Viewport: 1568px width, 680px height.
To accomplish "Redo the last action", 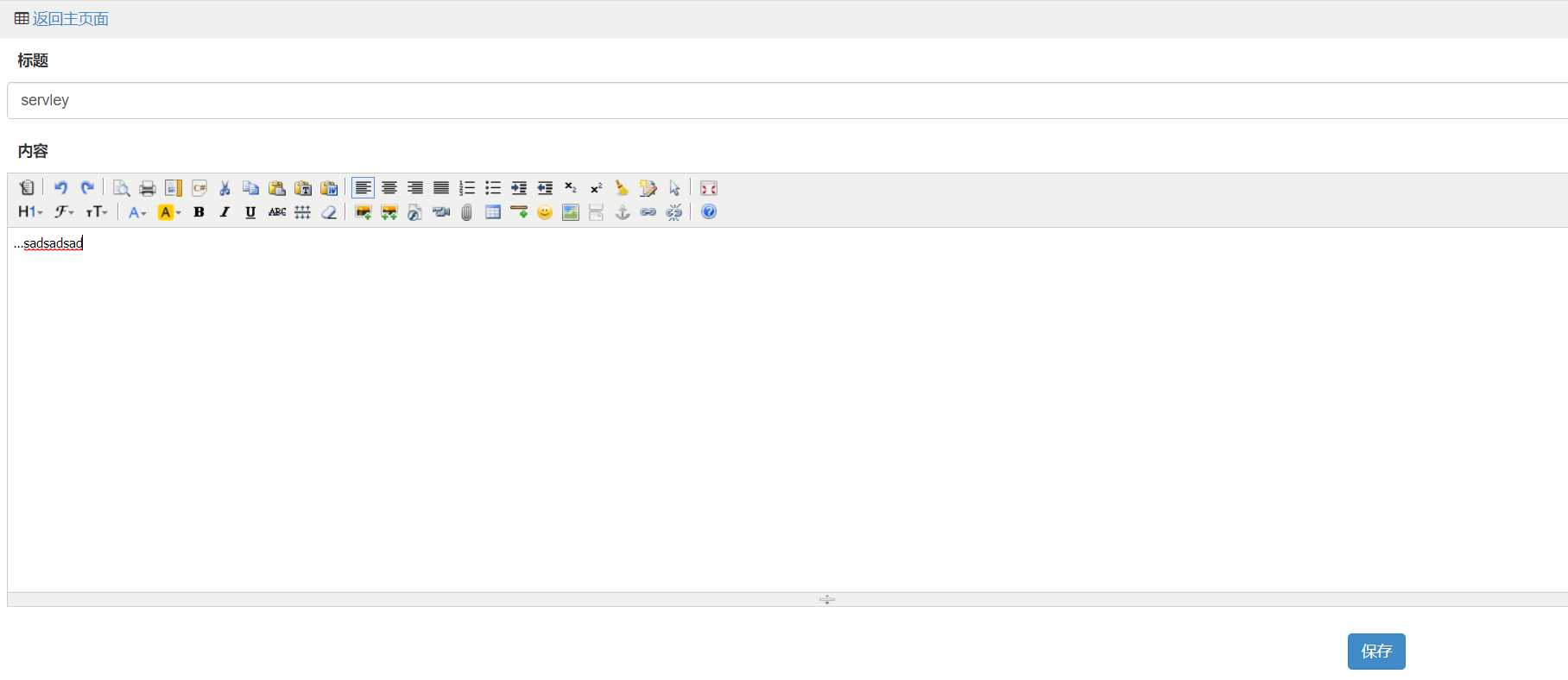I will 87,187.
